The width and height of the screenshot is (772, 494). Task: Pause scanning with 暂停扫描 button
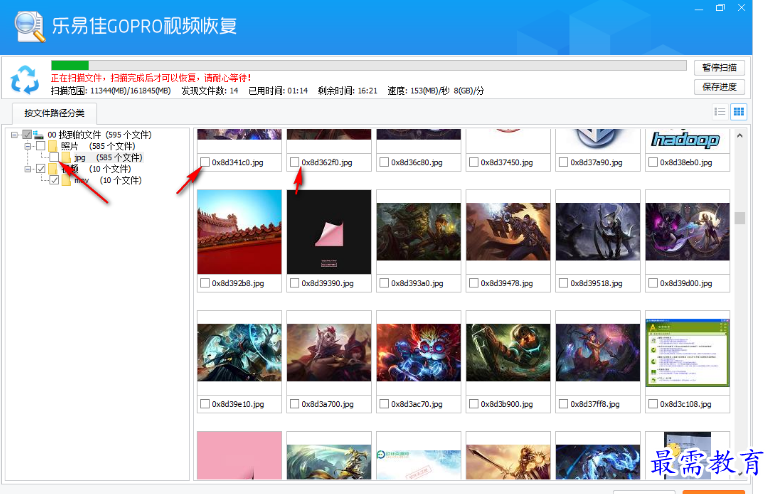(x=719, y=67)
